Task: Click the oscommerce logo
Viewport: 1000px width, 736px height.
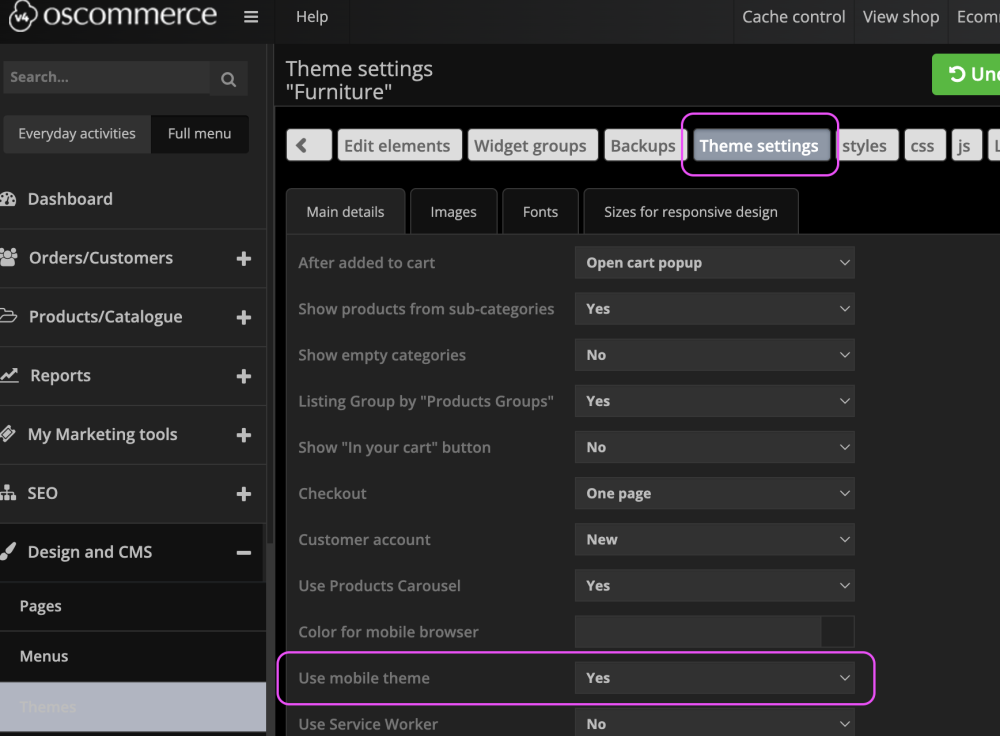Action: (112, 16)
